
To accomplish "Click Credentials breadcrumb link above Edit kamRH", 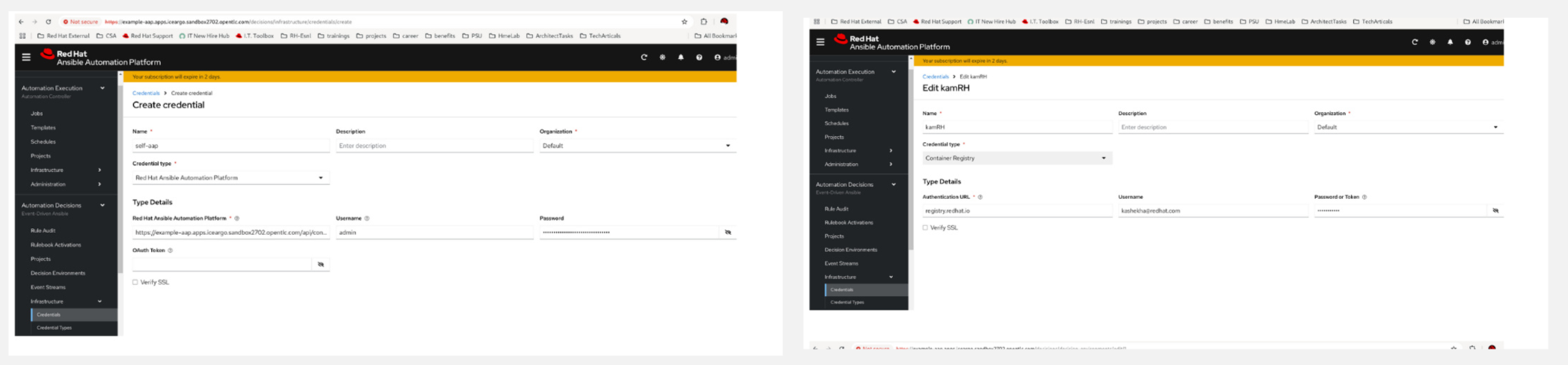I will (x=936, y=77).
